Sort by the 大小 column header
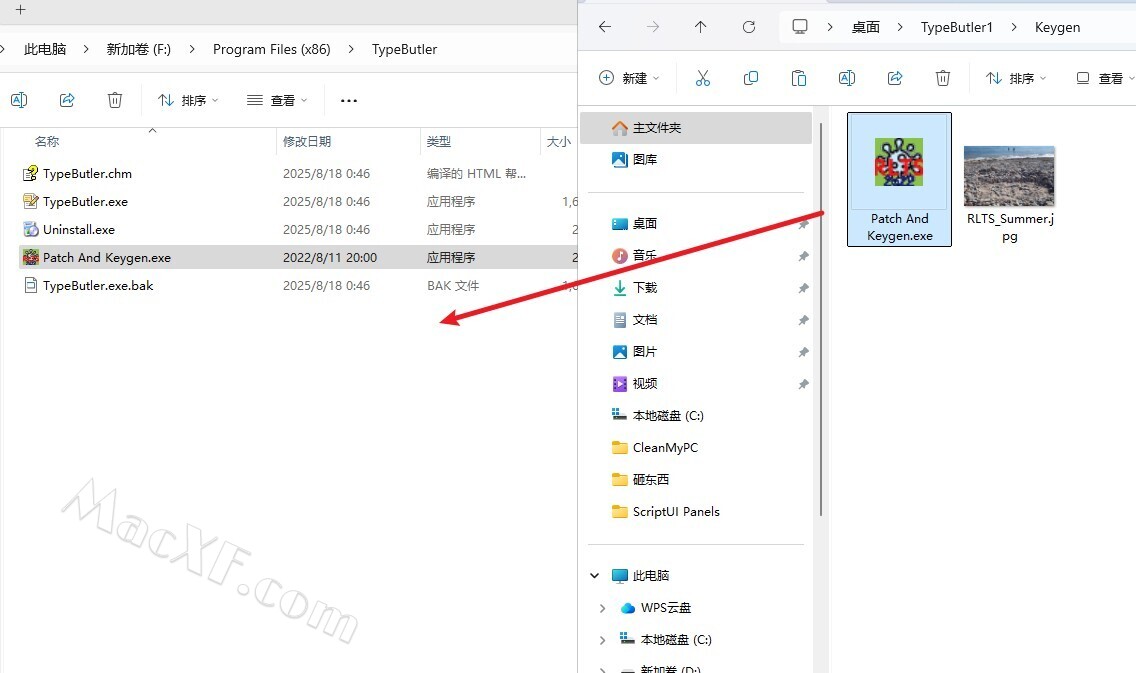Image resolution: width=1136 pixels, height=673 pixels. pos(559,142)
